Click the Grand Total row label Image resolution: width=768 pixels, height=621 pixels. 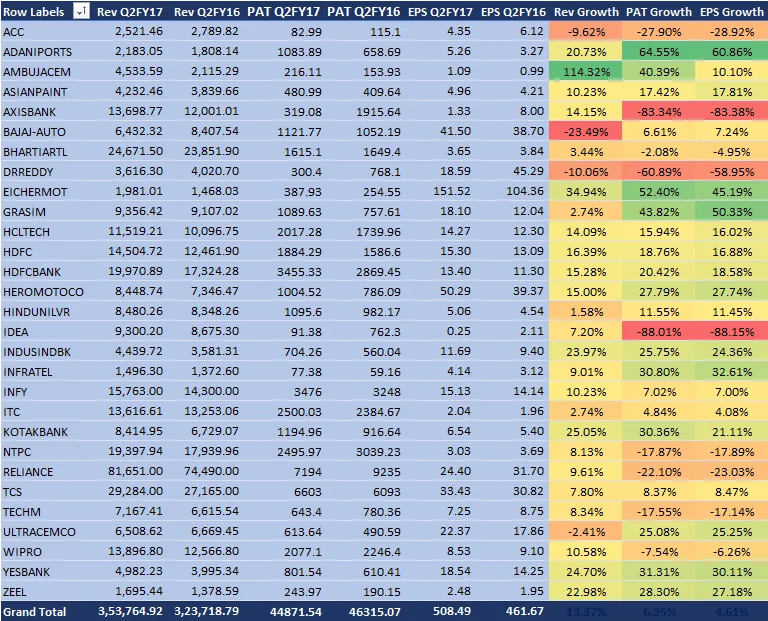pos(34,612)
